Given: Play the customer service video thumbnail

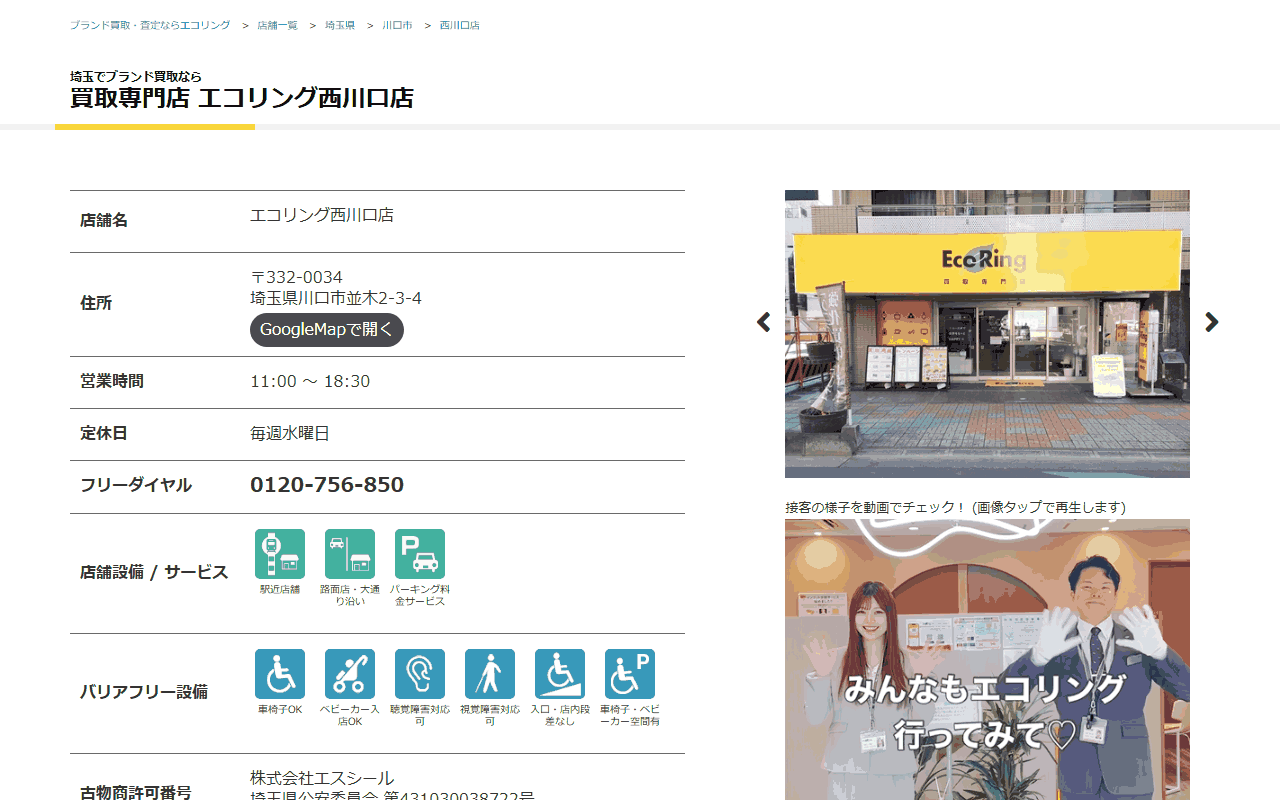Looking at the screenshot, I should pyautogui.click(x=987, y=659).
